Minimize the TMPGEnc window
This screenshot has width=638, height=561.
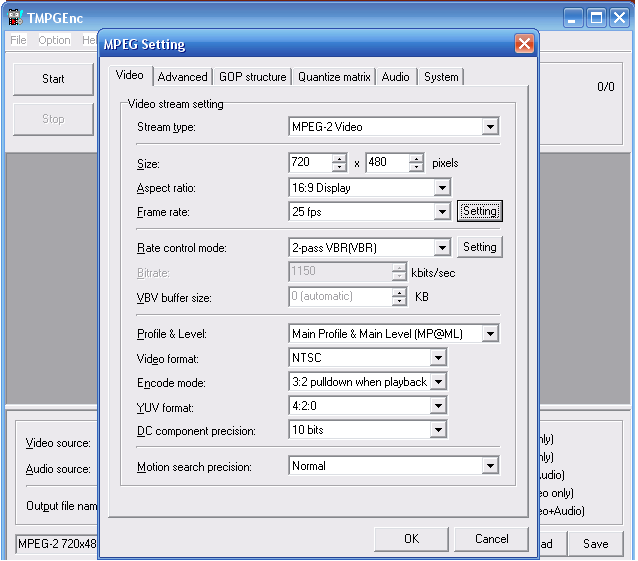[572, 18]
